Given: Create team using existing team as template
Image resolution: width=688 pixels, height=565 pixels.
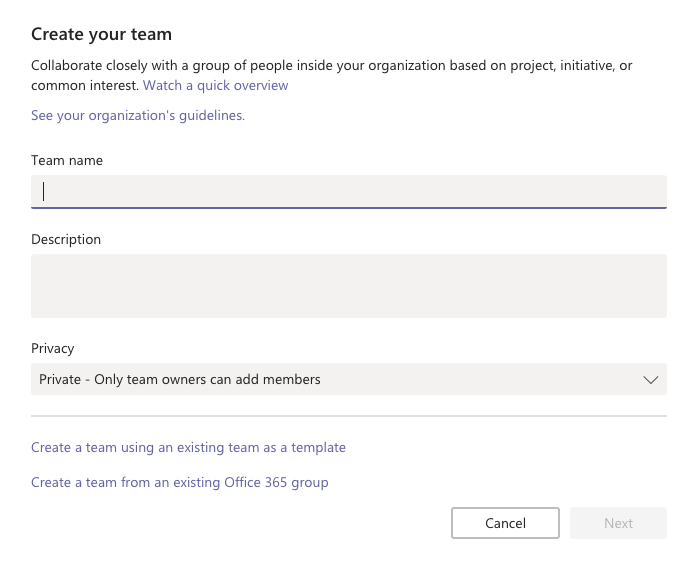Looking at the screenshot, I should click(x=188, y=448).
